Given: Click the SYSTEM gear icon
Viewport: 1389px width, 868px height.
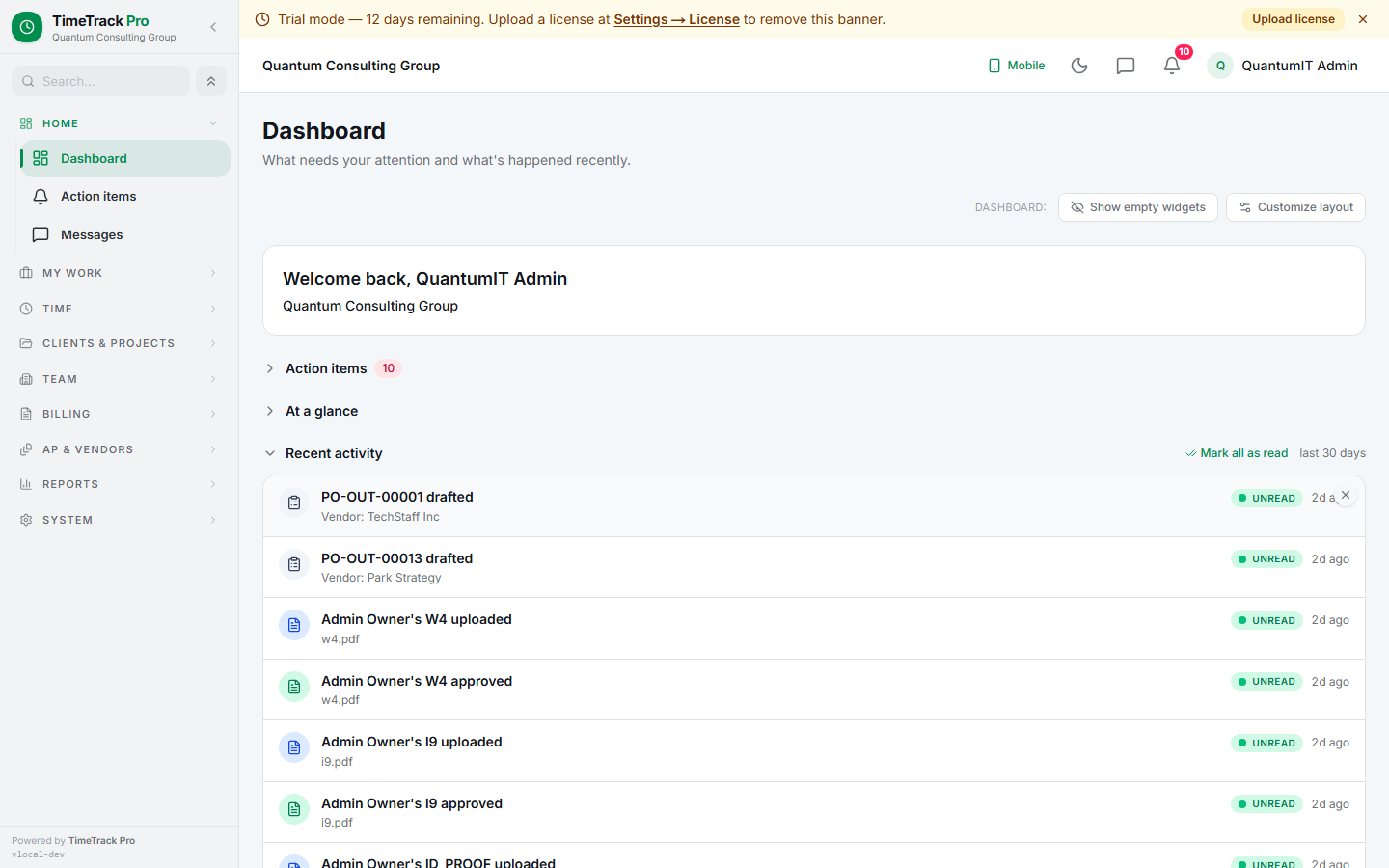Looking at the screenshot, I should (26, 520).
